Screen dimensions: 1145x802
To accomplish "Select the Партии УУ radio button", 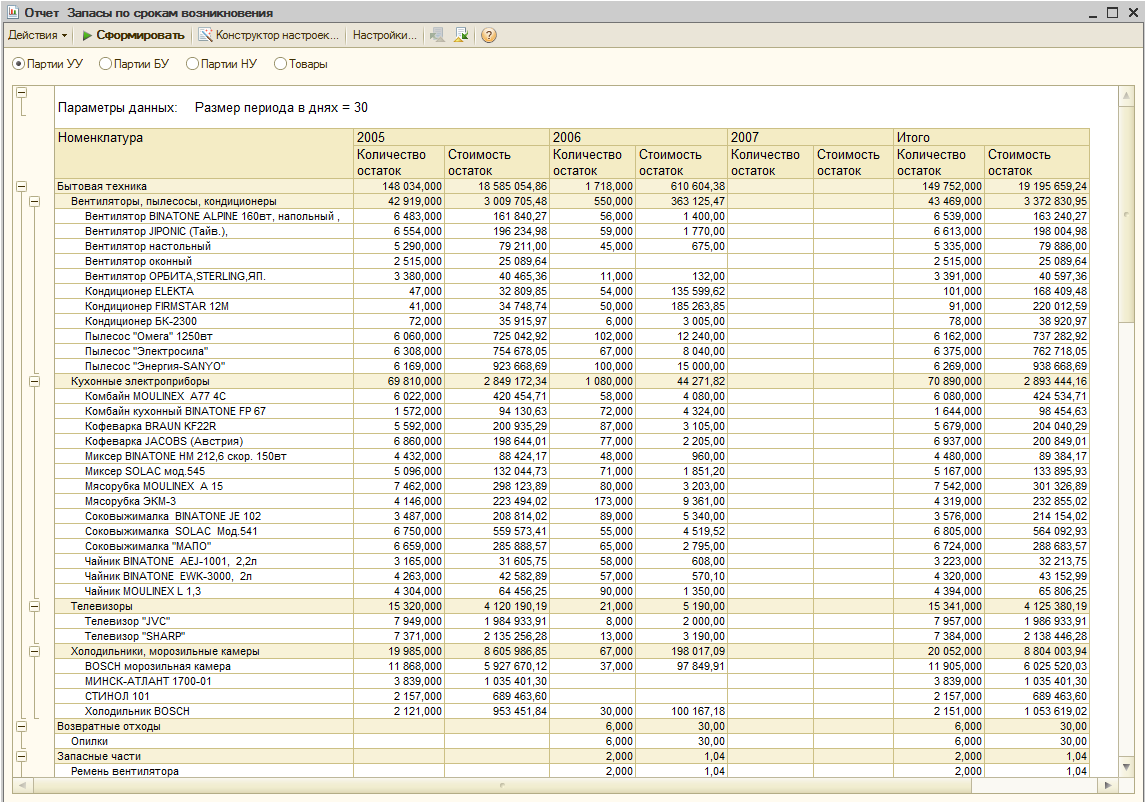I will (x=18, y=64).
